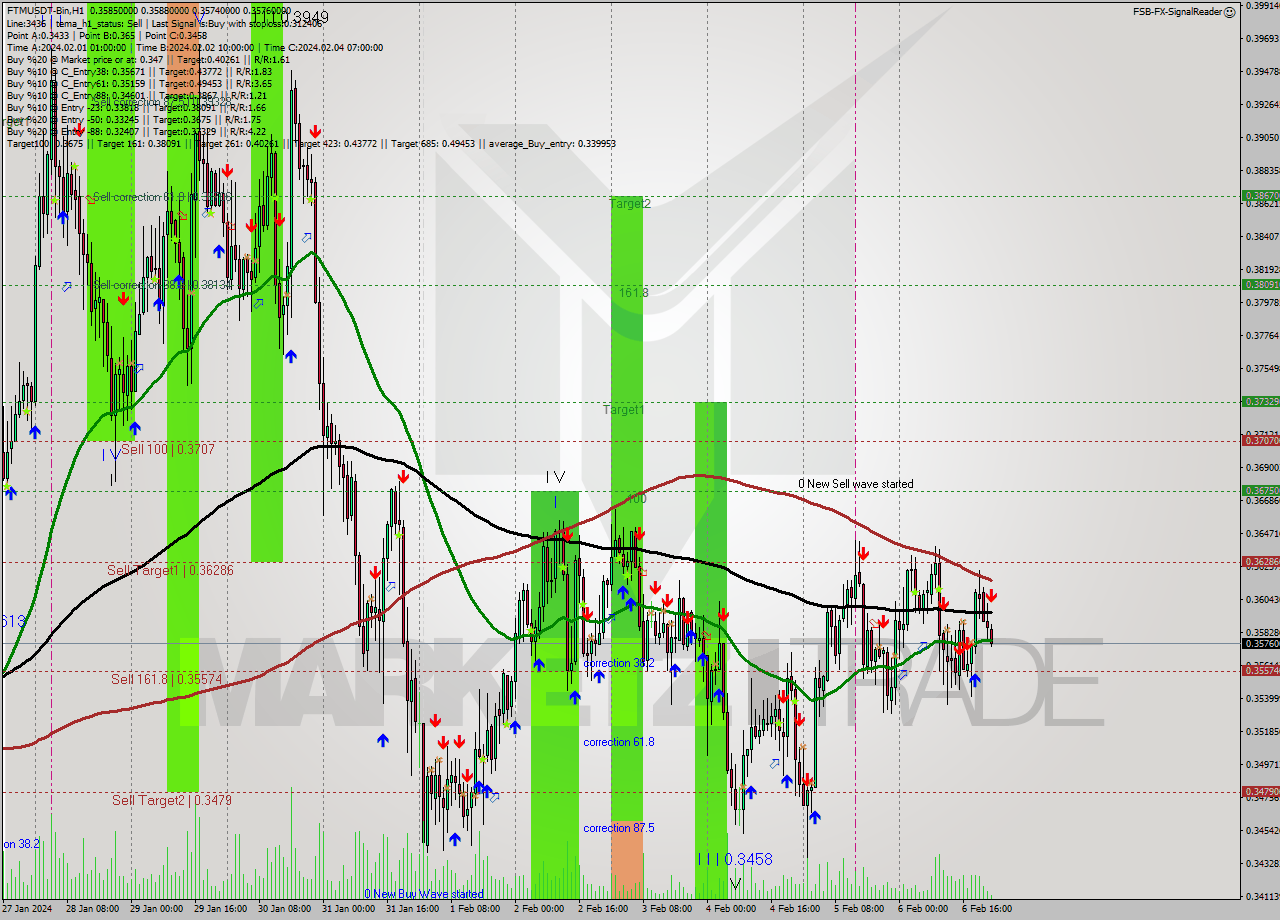Click the '0 New Buy Wave started' annotation
The height and width of the screenshot is (920, 1280).
pyautogui.click(x=423, y=894)
